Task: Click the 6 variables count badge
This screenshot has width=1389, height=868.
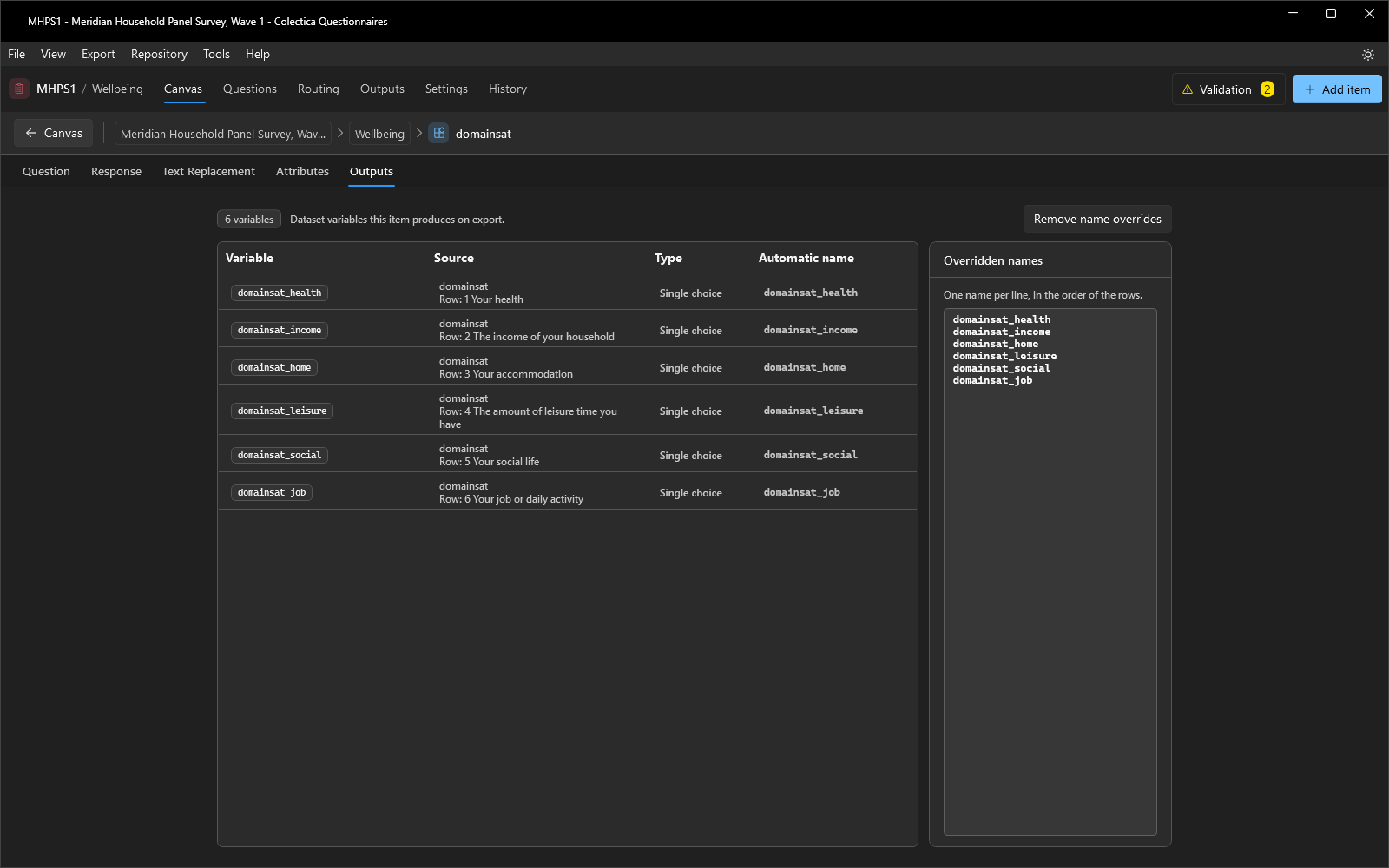Action: [249, 220]
